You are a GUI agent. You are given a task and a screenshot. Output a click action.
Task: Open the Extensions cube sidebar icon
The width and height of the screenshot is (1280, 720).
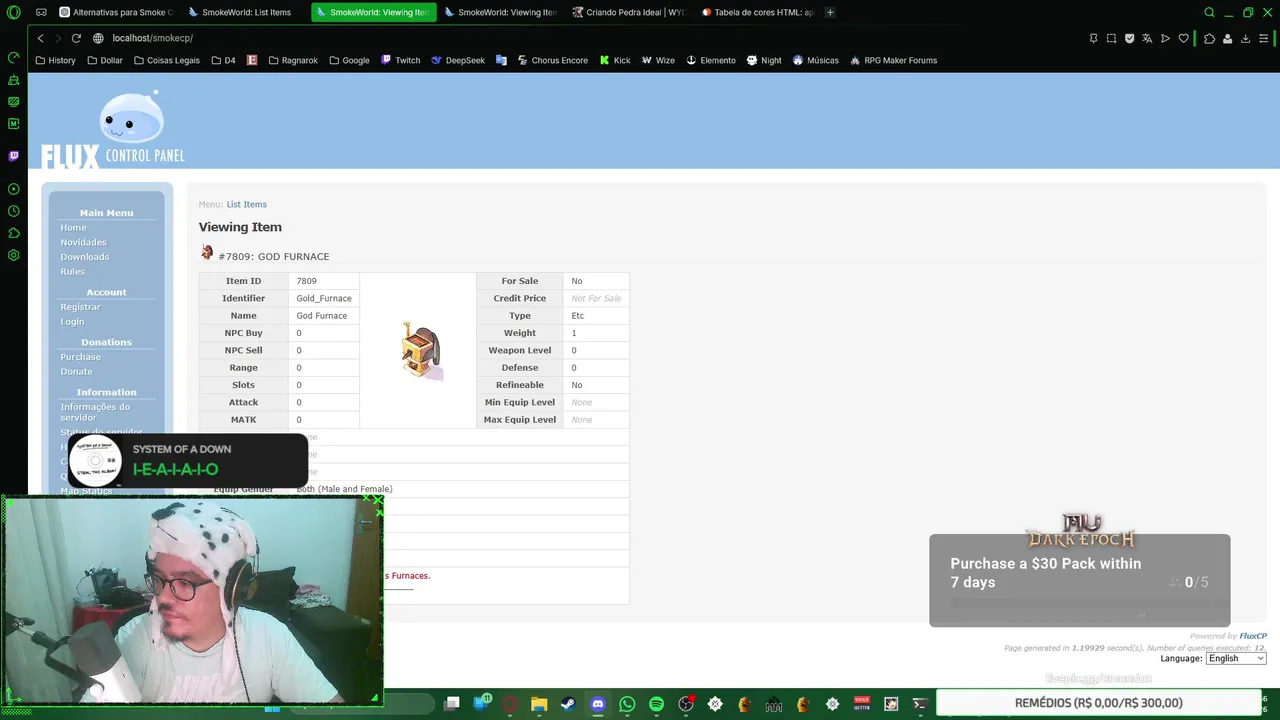coord(13,233)
